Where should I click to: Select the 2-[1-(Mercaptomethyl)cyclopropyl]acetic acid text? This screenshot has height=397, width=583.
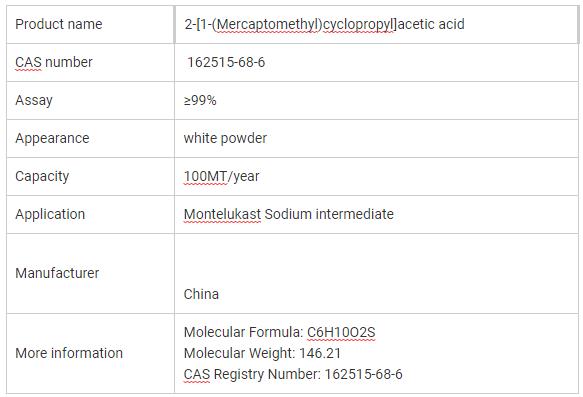324,25
